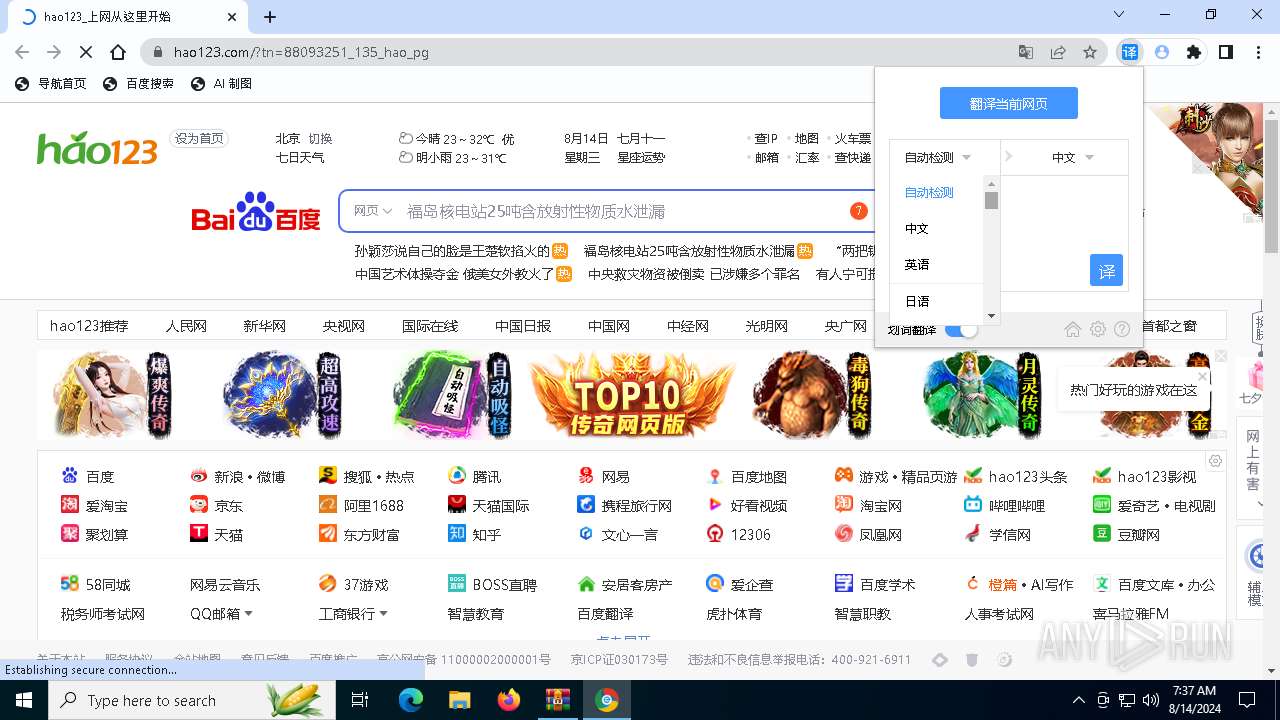The image size is (1280, 720).
Task: Close the 热门好玩的游戏在这 tooltip
Action: coord(1203,376)
